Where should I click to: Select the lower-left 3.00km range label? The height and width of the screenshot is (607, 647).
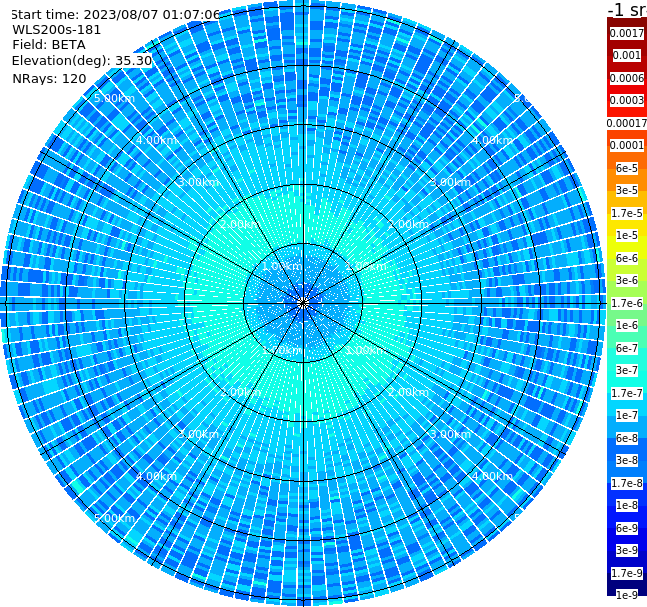(198, 434)
